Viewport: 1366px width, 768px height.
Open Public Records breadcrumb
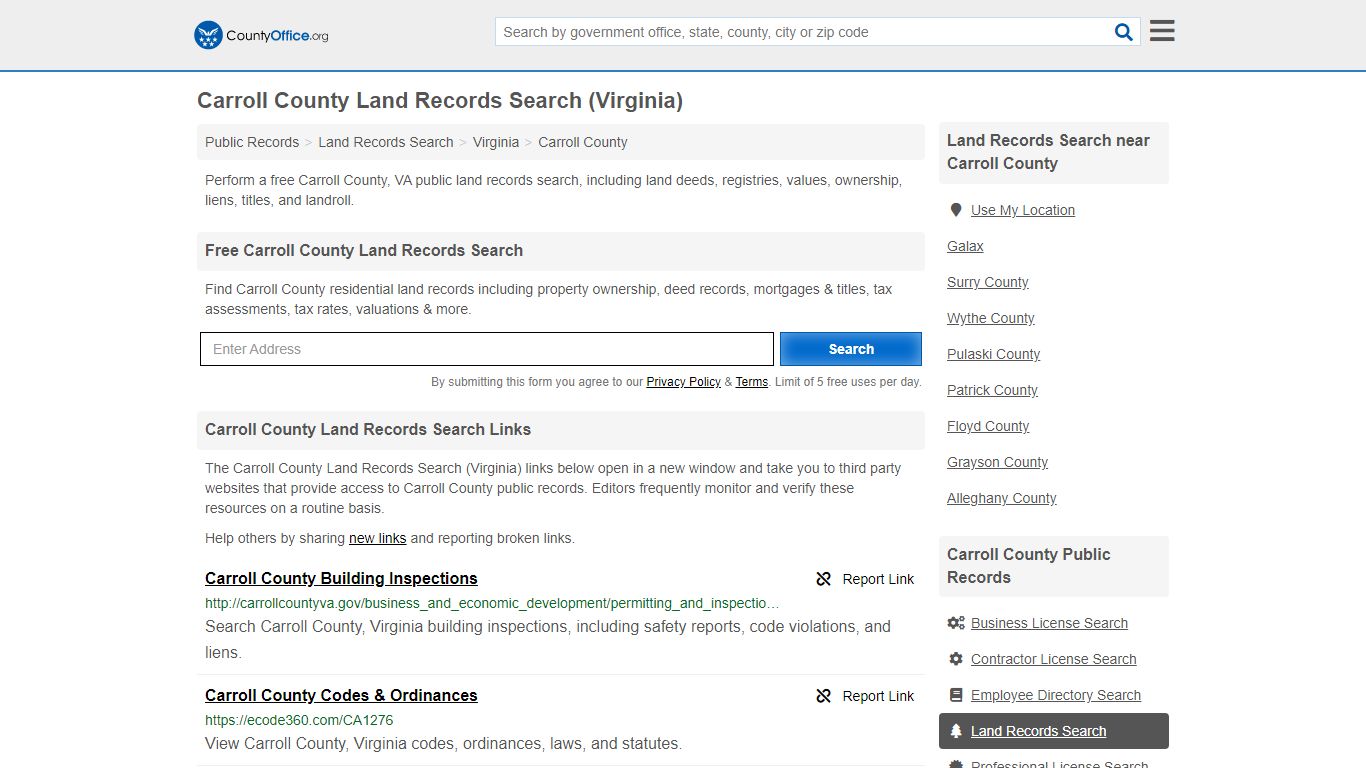point(252,142)
